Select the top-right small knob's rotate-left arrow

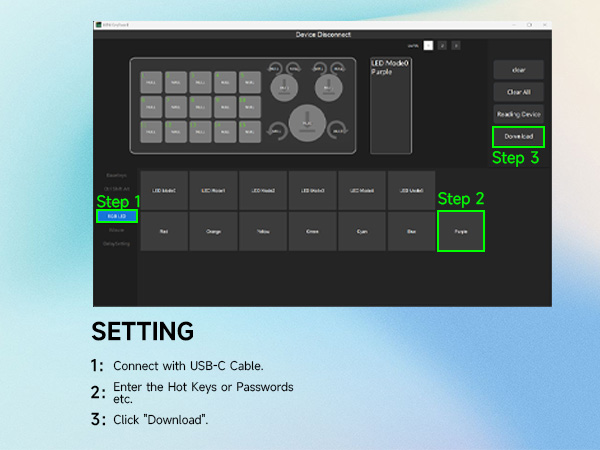coord(319,68)
